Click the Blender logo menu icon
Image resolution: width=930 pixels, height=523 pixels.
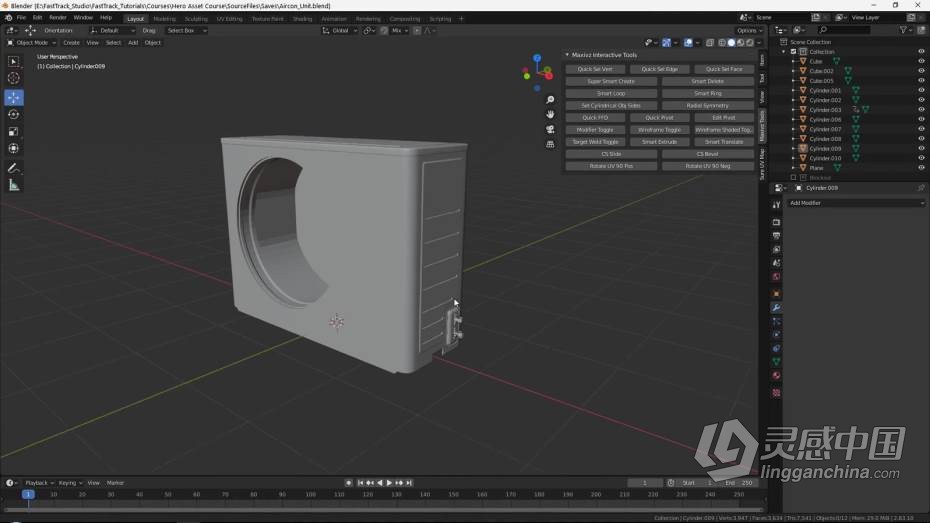(x=8, y=18)
